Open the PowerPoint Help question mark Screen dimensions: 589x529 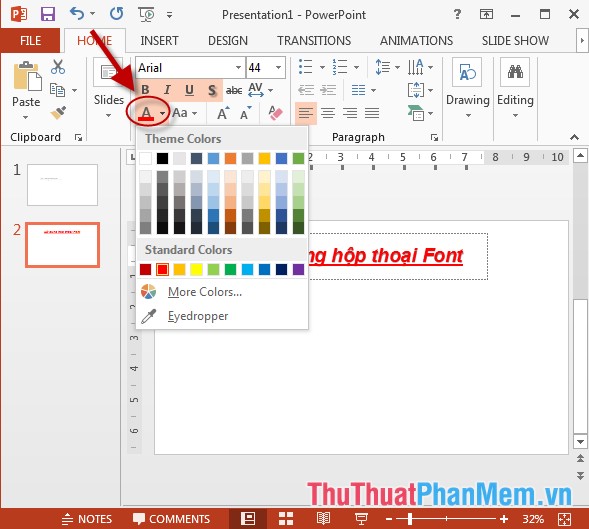(457, 14)
